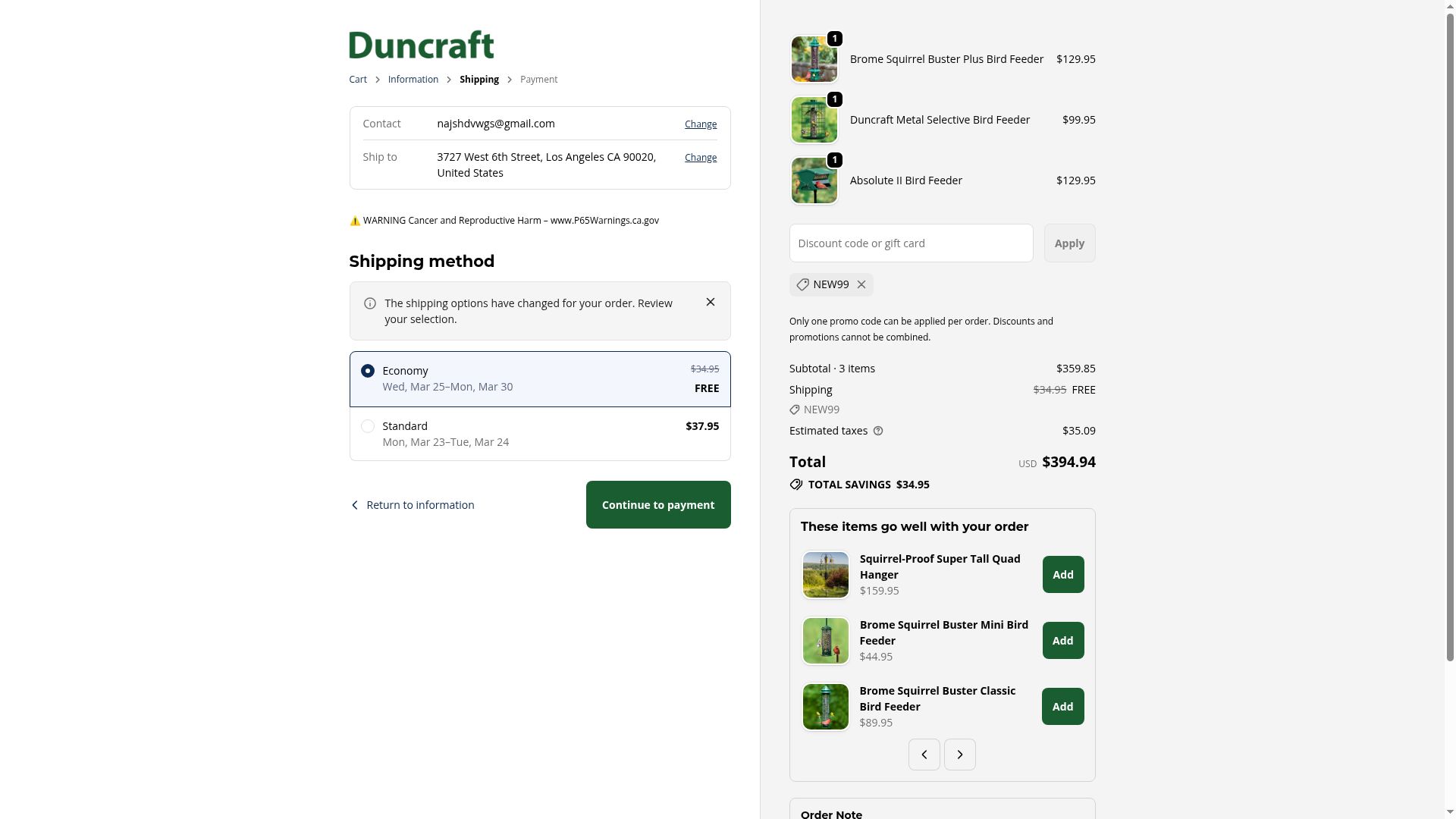This screenshot has width=1456, height=819.
Task: Click the Total Savings tag icon
Action: click(796, 485)
